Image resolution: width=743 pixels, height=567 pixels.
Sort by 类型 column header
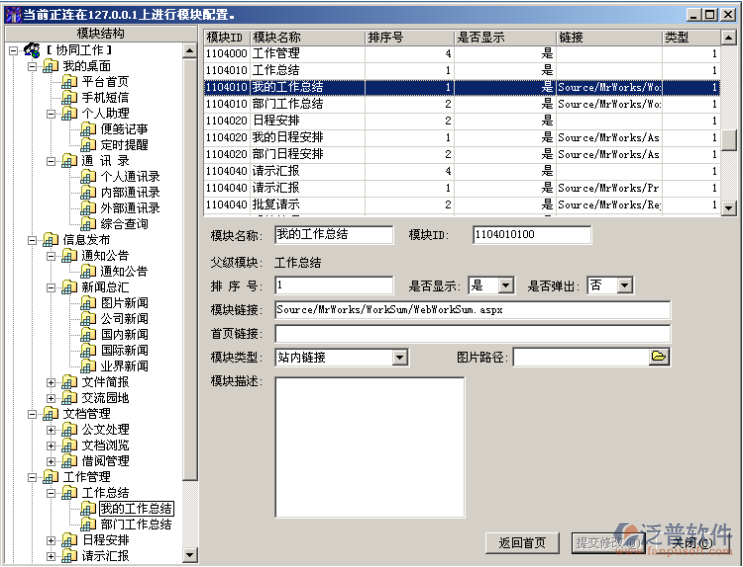[691, 37]
